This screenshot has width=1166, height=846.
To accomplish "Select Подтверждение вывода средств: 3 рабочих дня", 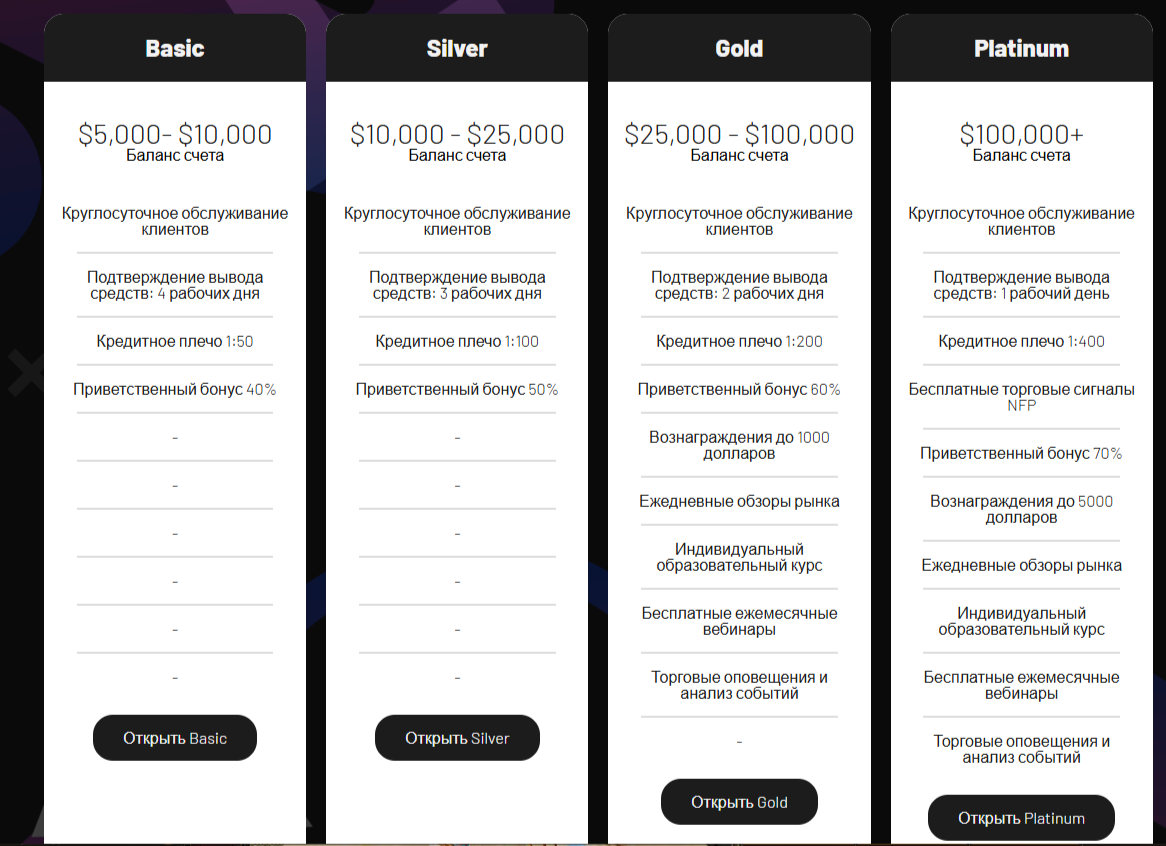I will (457, 285).
